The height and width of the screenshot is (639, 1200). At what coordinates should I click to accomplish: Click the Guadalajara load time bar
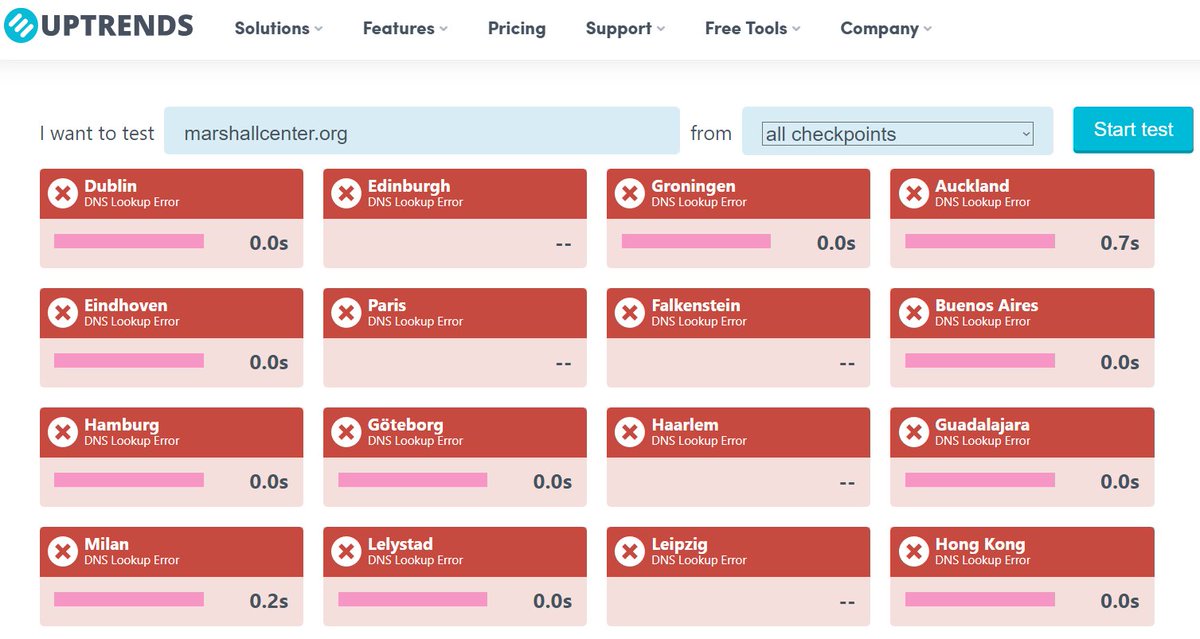(980, 480)
